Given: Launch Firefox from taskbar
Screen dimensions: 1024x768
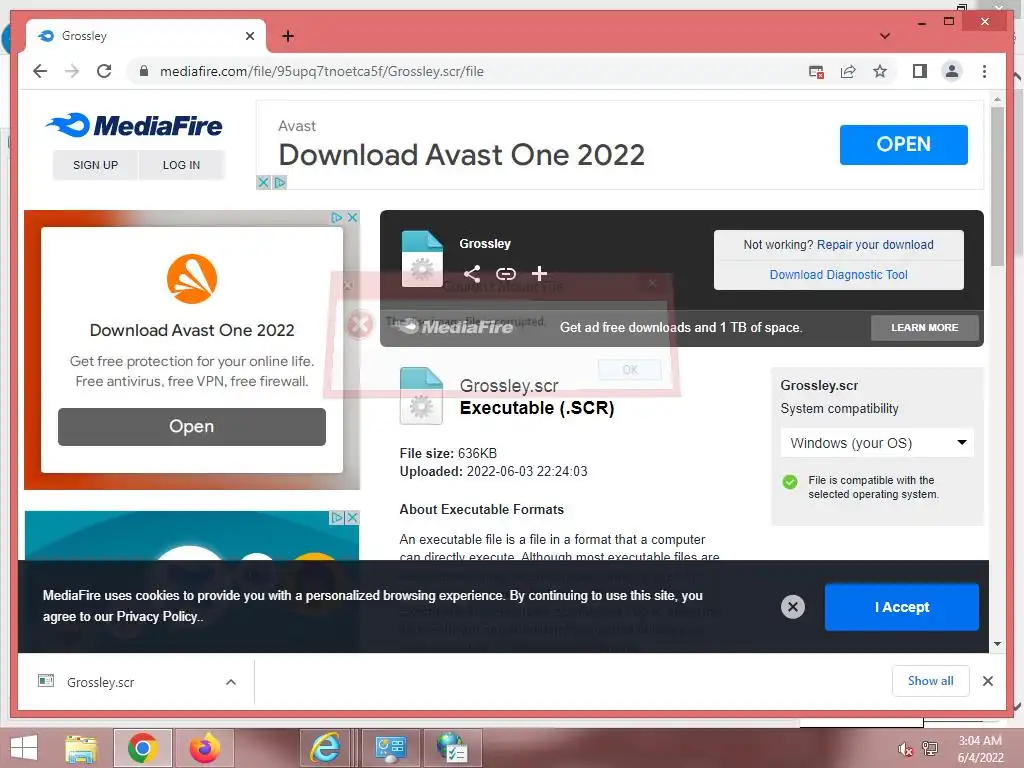Looking at the screenshot, I should tap(204, 748).
